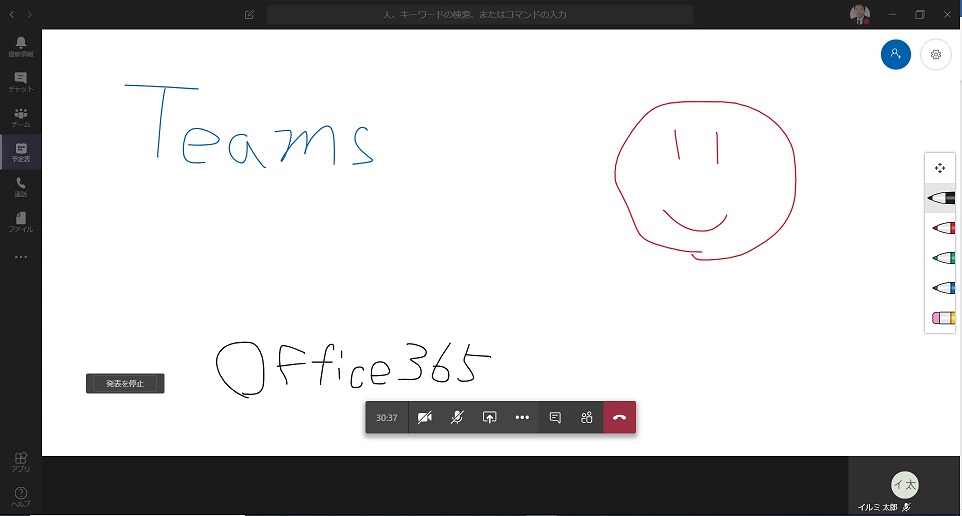The image size is (962, 516).
Task: Select the eraser tool
Action: (x=941, y=318)
